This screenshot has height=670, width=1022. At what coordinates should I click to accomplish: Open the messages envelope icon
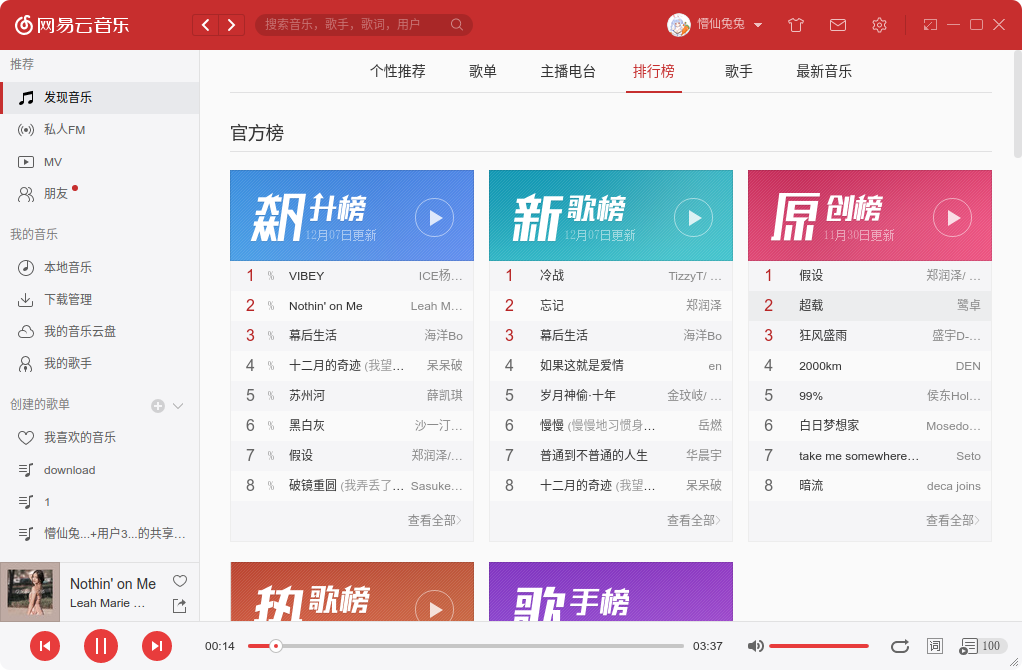[838, 25]
